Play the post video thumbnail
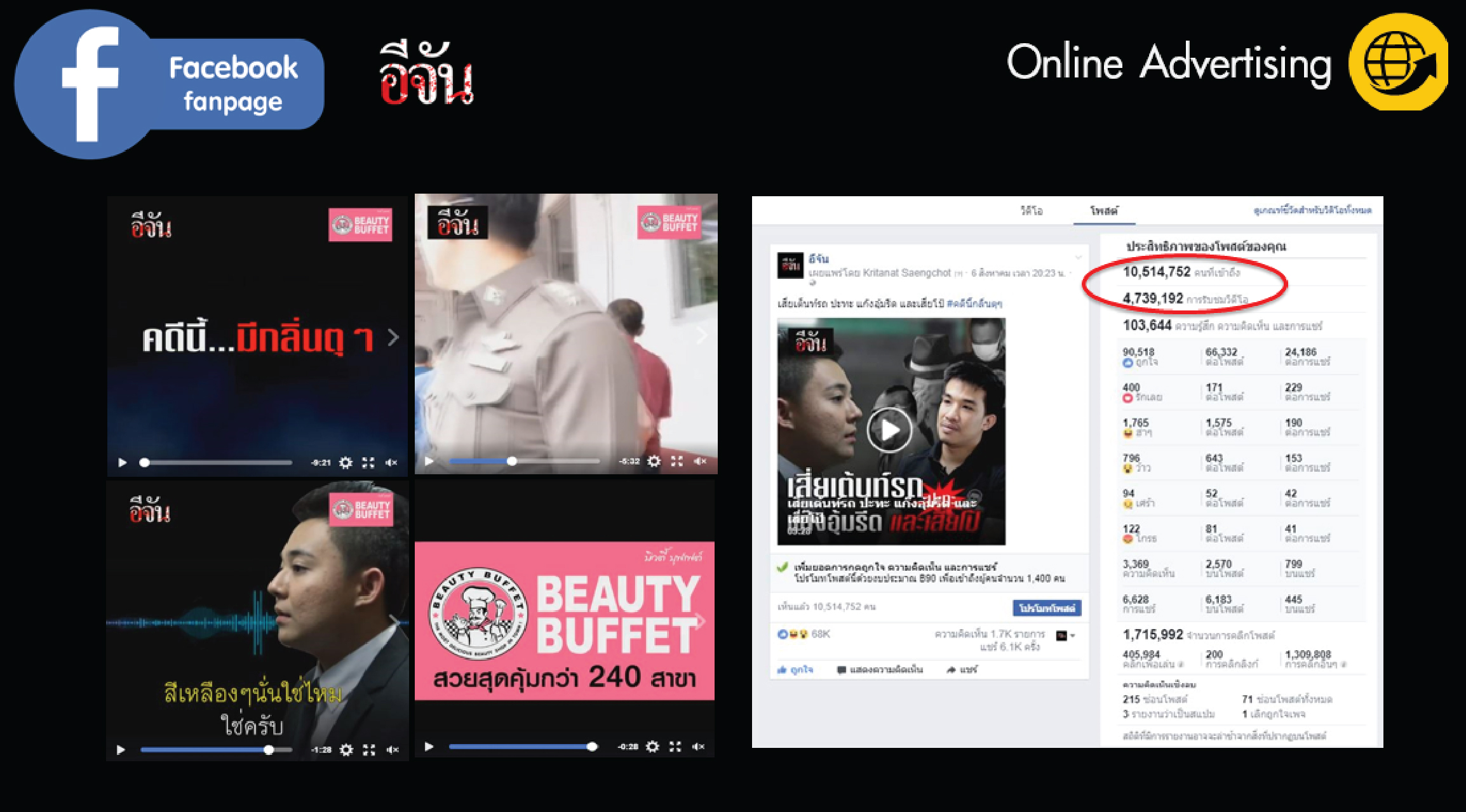 click(x=889, y=430)
